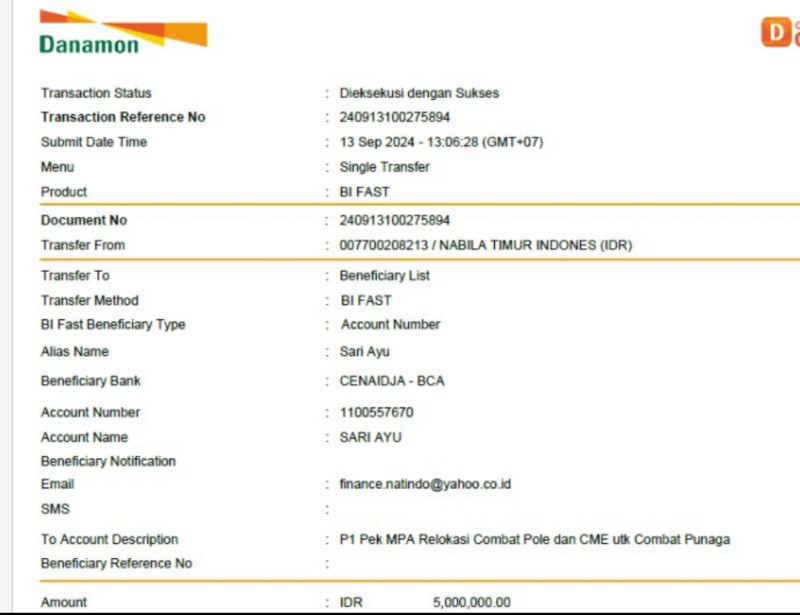Click the 'Transfer From' label
800x615 pixels.
pyautogui.click(x=83, y=245)
